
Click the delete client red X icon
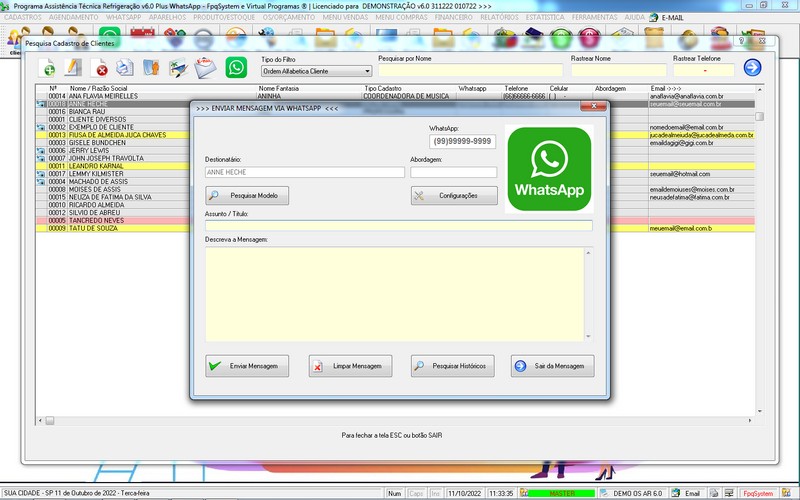tap(100, 68)
